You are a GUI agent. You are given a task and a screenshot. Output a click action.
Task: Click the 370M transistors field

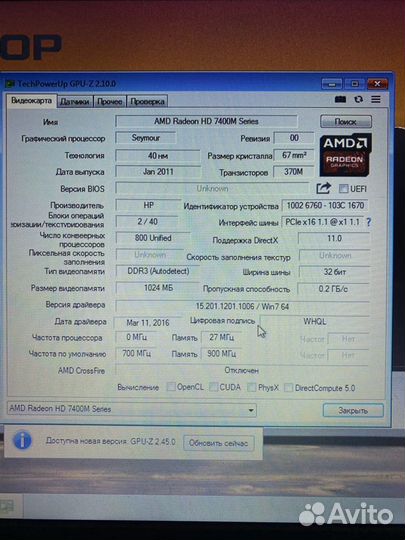pyautogui.click(x=294, y=172)
